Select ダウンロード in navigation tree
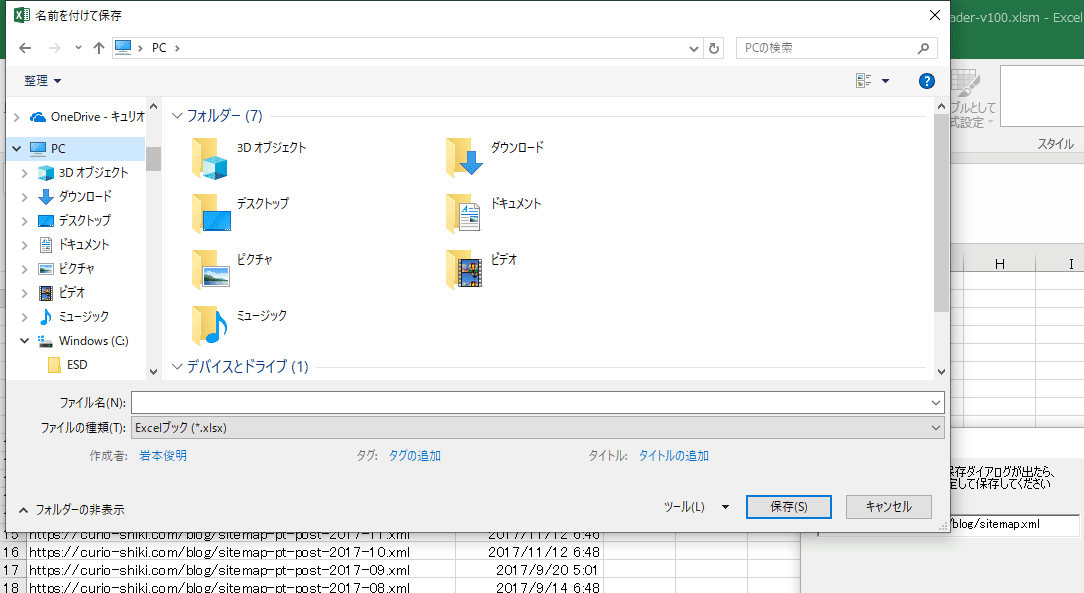This screenshot has height=593, width=1084. tap(75, 196)
